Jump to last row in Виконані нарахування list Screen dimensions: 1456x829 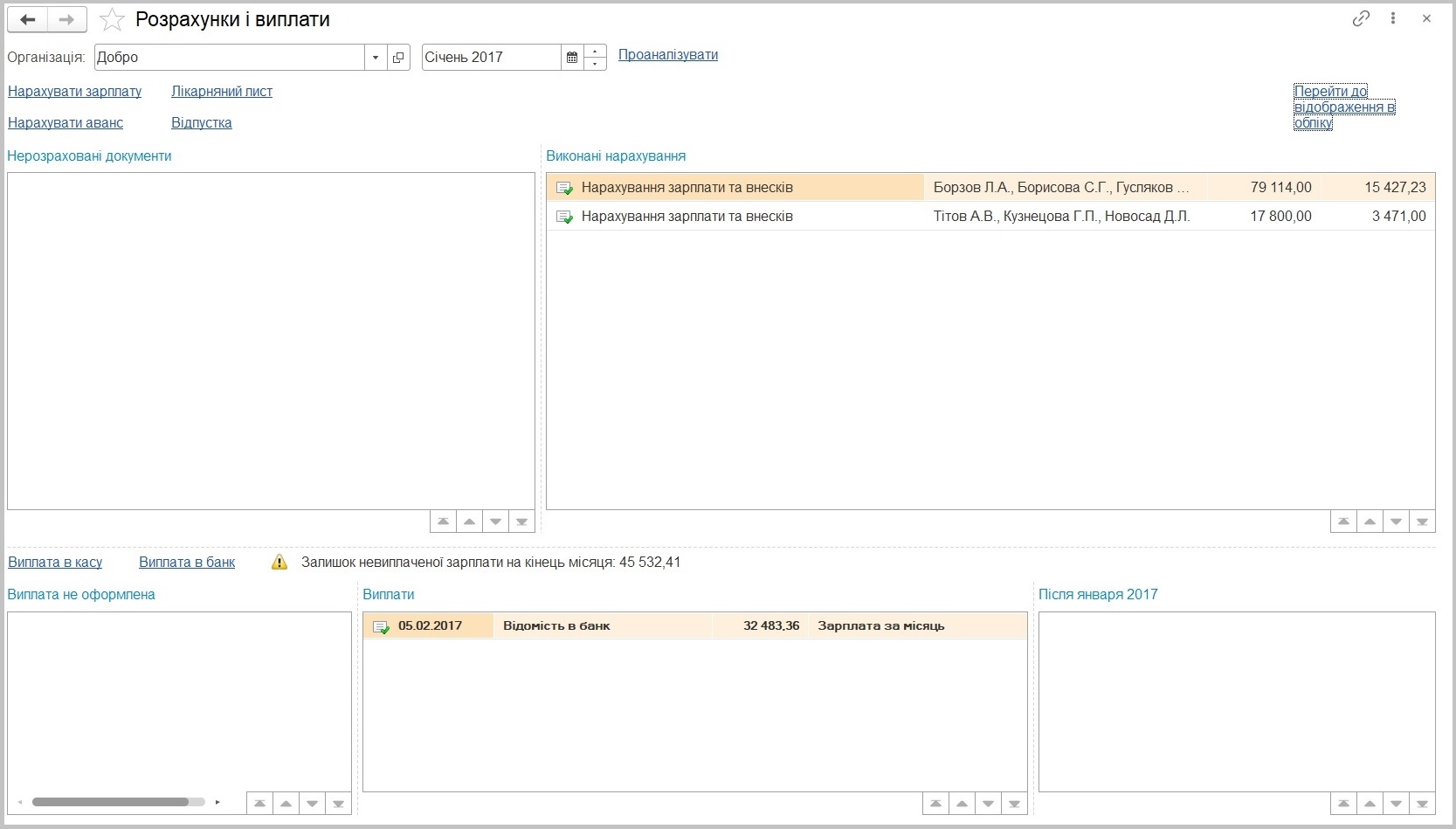(1422, 522)
